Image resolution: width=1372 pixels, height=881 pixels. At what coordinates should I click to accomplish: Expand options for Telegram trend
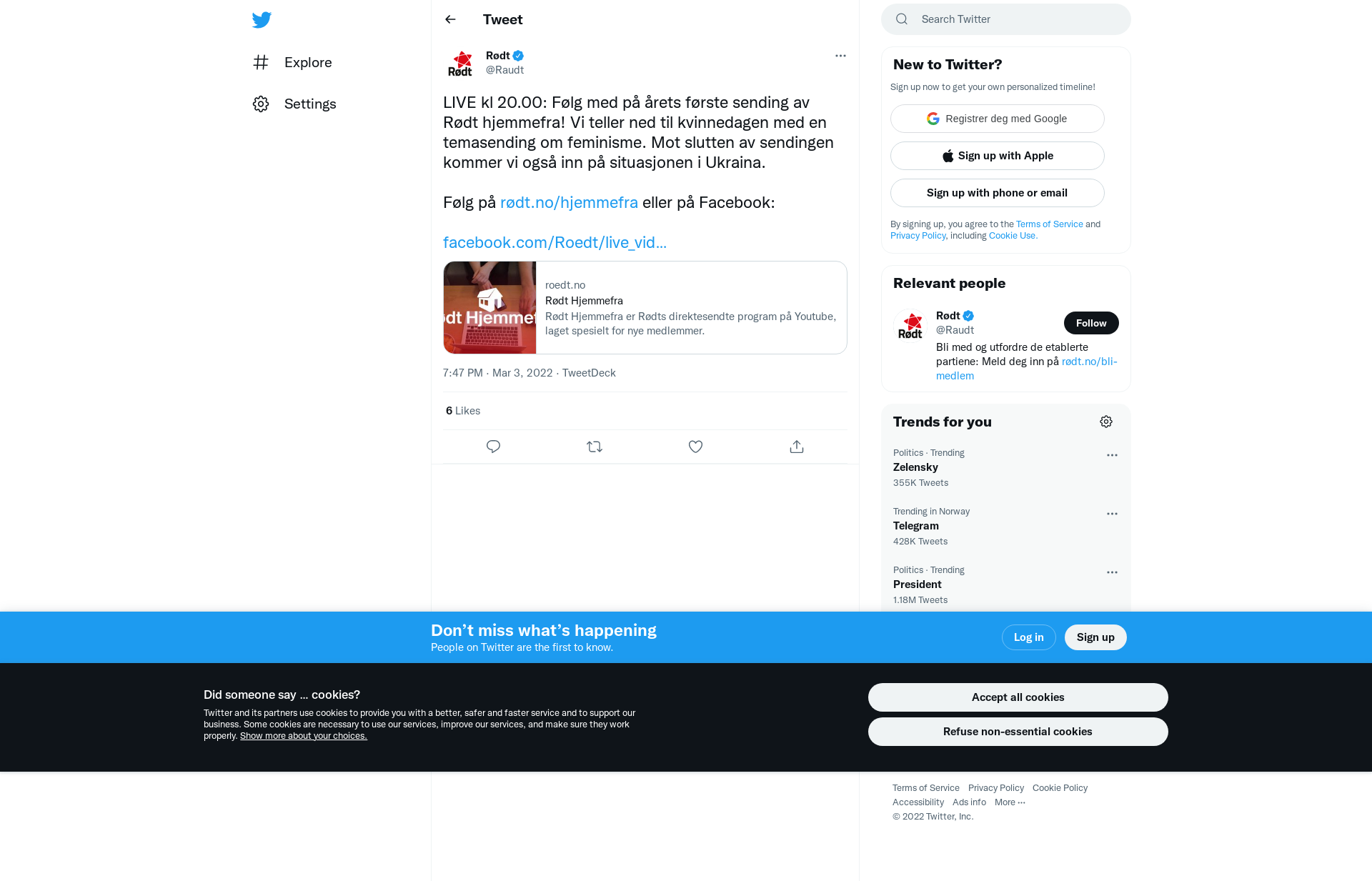tap(1112, 514)
